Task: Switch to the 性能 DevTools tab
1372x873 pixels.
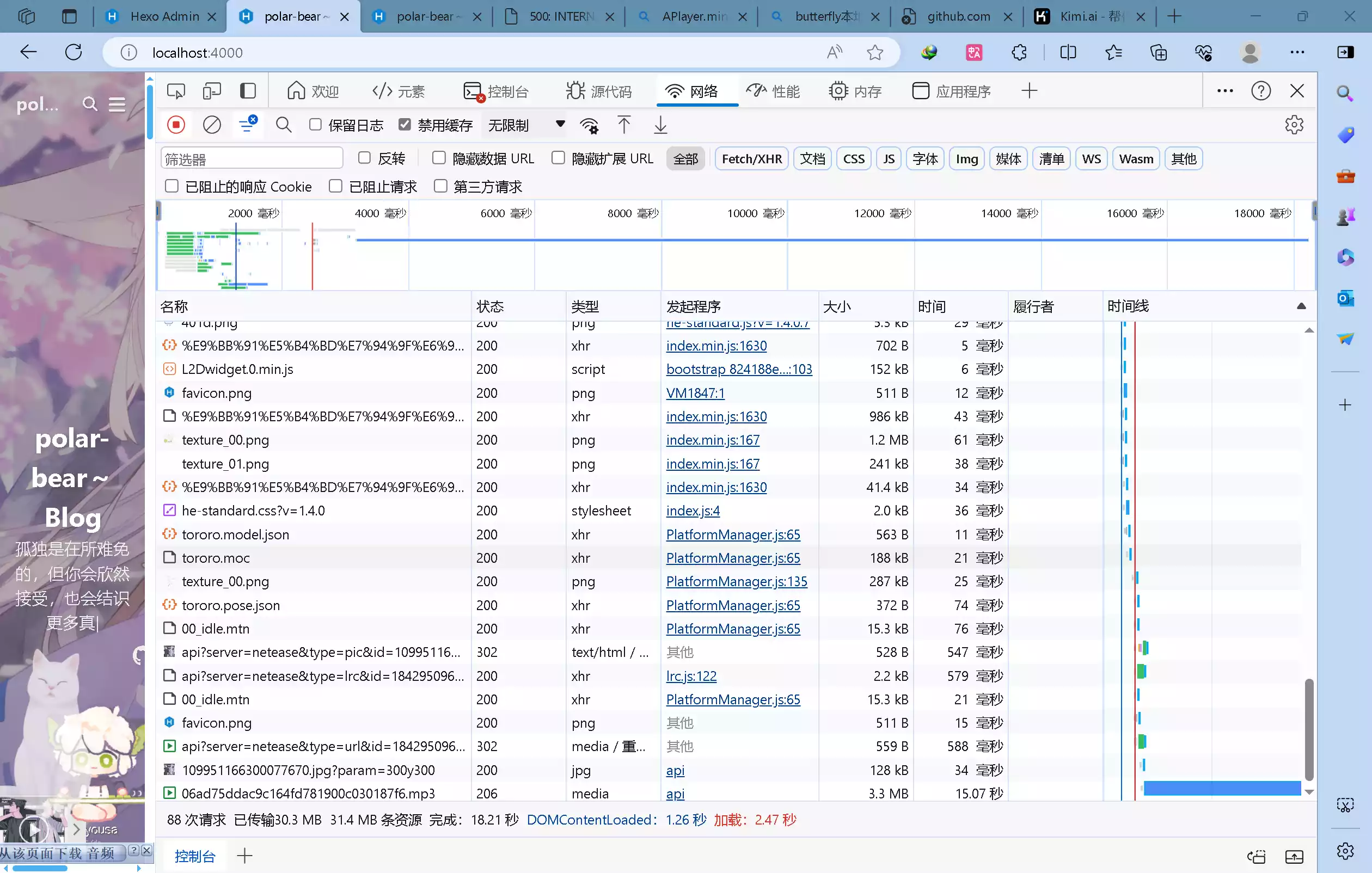Action: click(x=773, y=91)
